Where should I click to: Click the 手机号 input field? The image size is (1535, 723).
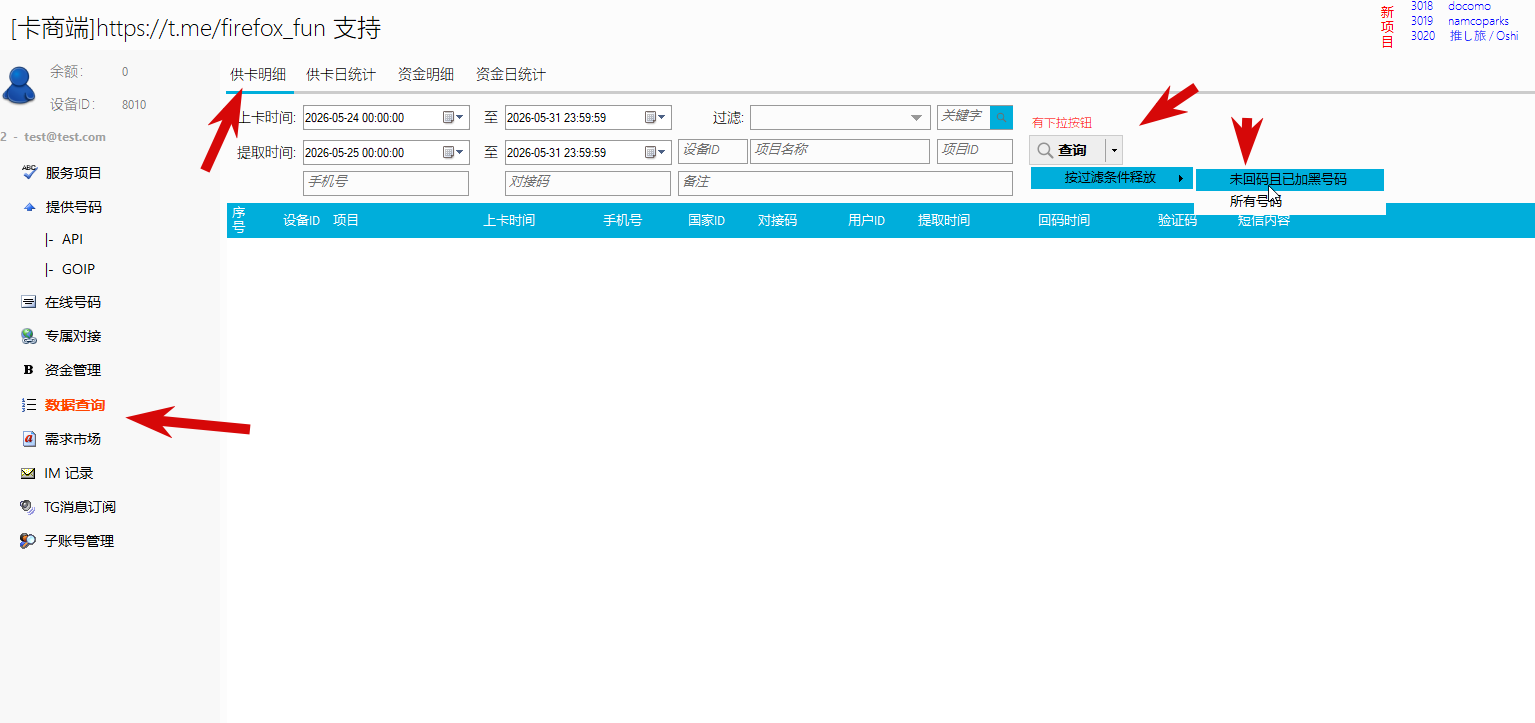pyautogui.click(x=386, y=183)
